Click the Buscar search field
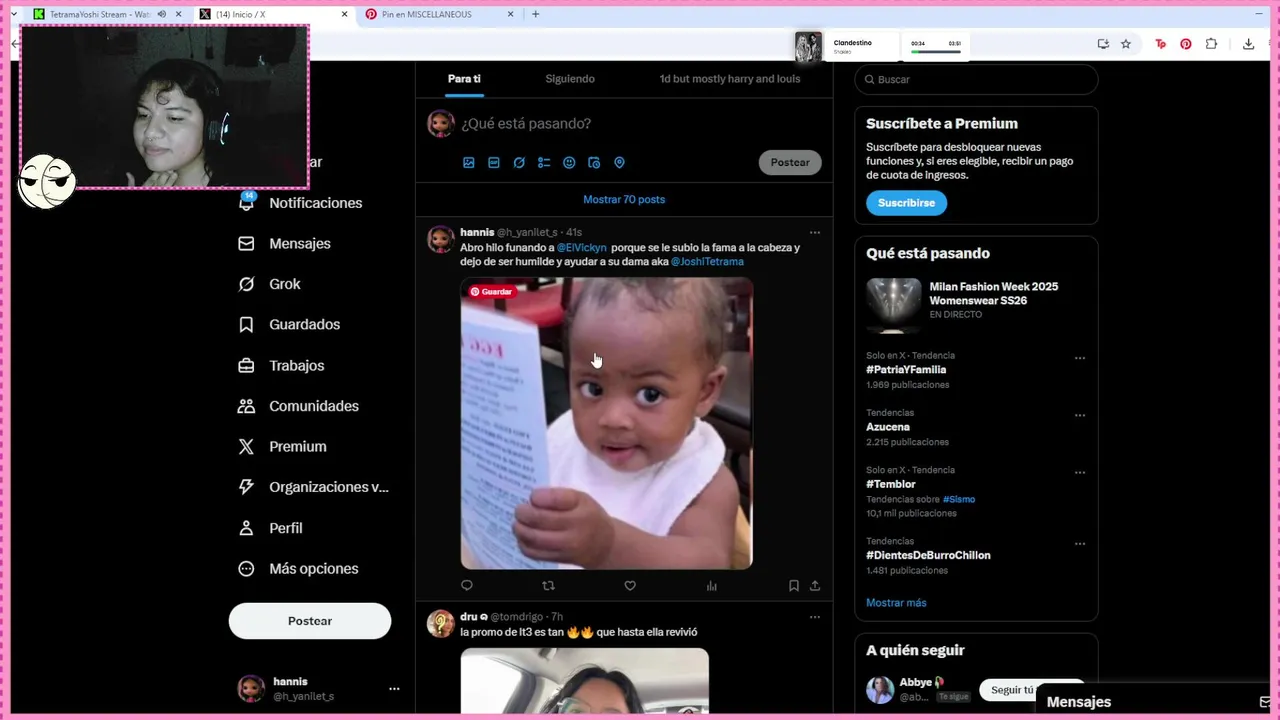 [x=976, y=80]
